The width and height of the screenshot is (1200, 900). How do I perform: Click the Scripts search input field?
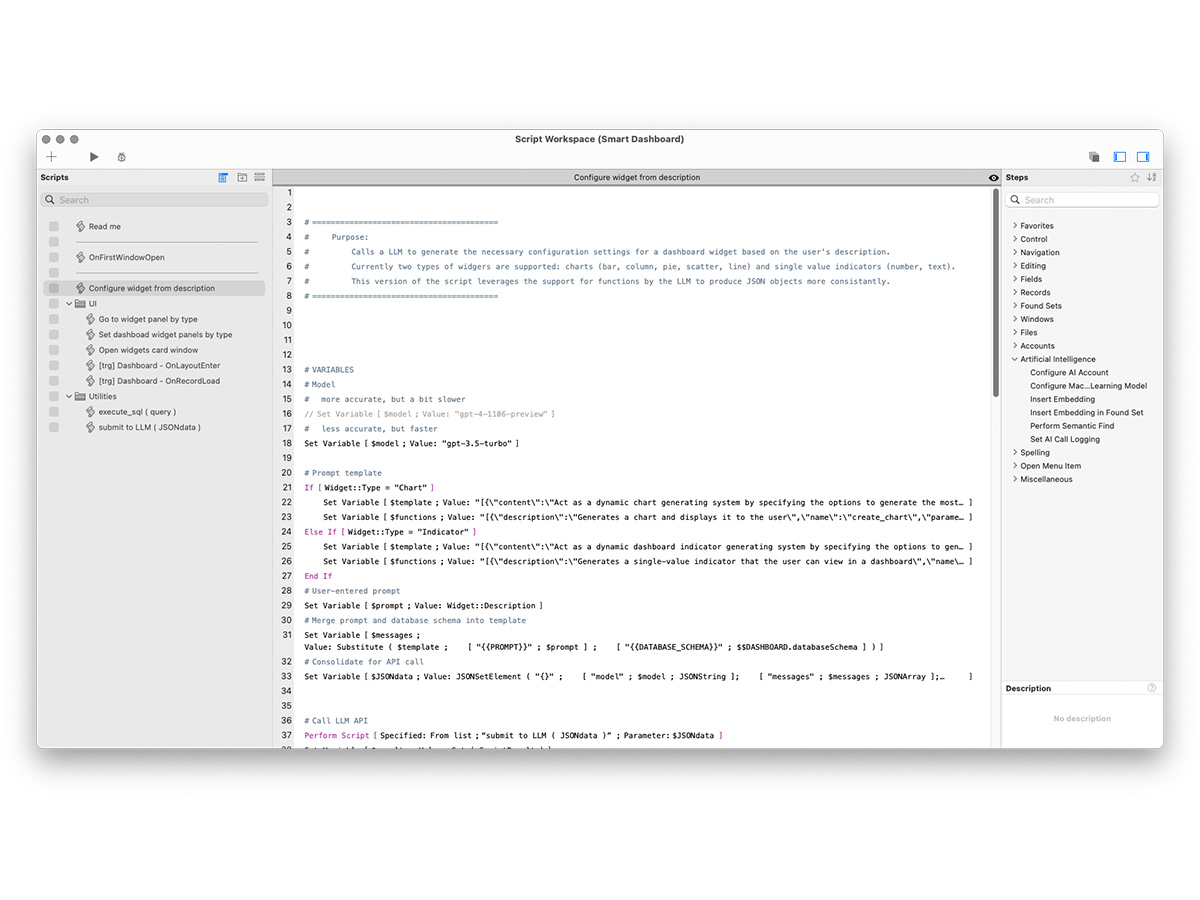[x=155, y=200]
